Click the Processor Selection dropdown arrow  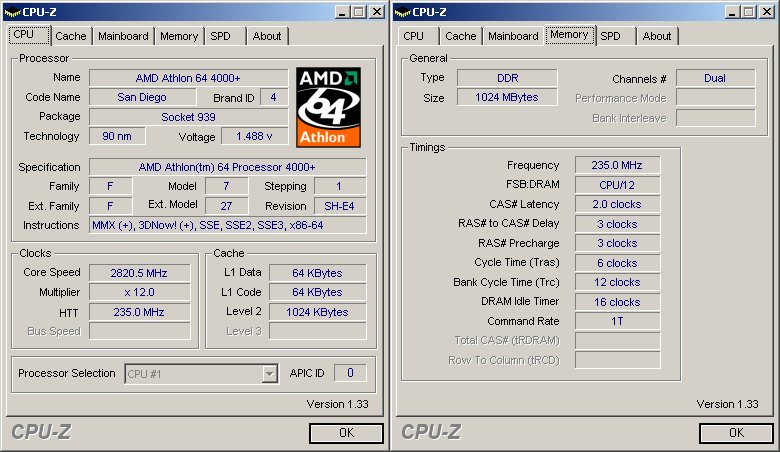[269, 374]
